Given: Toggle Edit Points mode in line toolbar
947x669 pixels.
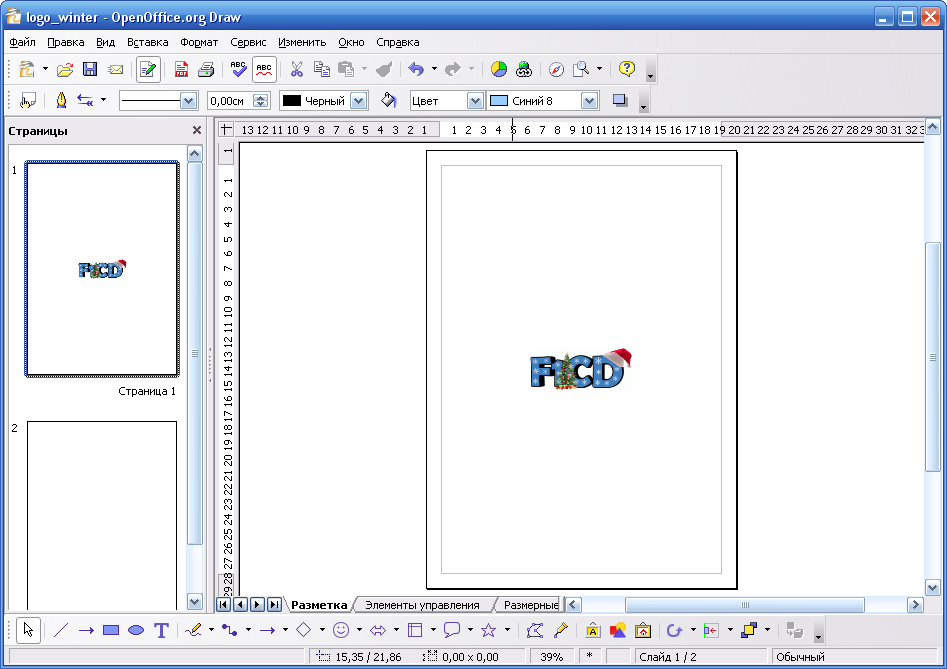Looking at the screenshot, I should tap(27, 100).
